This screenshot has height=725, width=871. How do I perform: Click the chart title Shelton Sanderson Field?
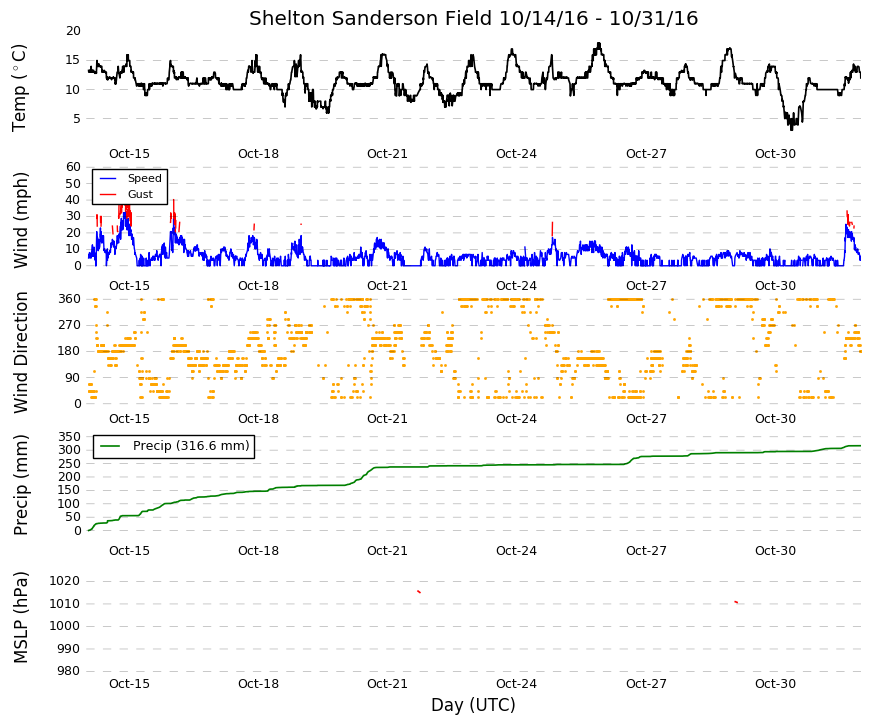coord(371,18)
